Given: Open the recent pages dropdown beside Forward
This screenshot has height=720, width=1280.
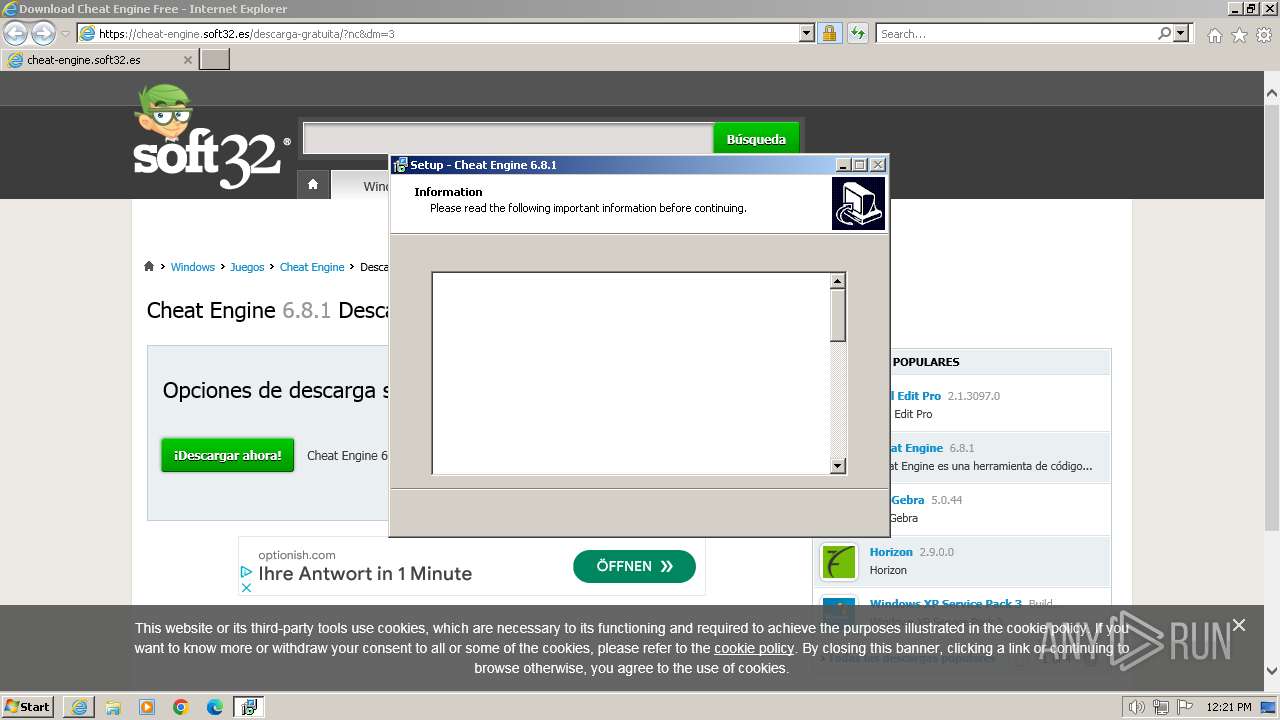Looking at the screenshot, I should (65, 34).
